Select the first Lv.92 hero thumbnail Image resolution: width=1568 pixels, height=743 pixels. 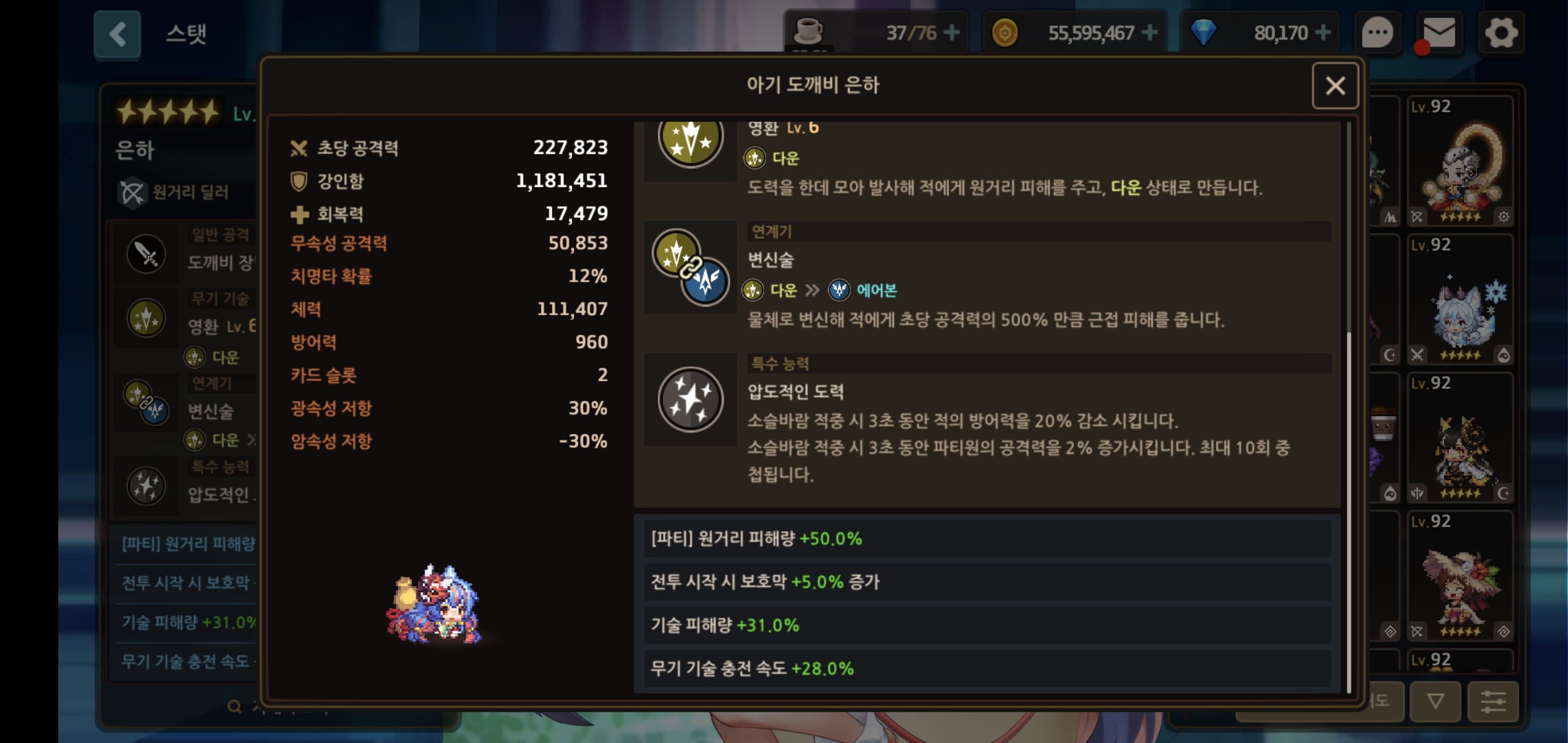coord(1460,161)
